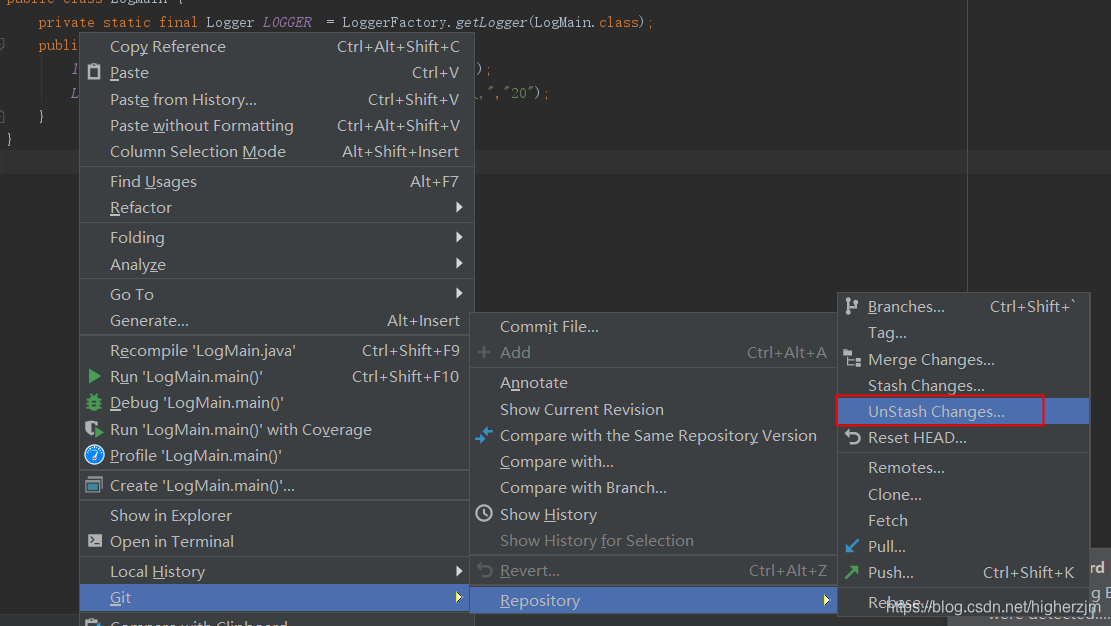Choose UnStash Changes
Viewport: 1111px width, 626px height.
pos(964,411)
